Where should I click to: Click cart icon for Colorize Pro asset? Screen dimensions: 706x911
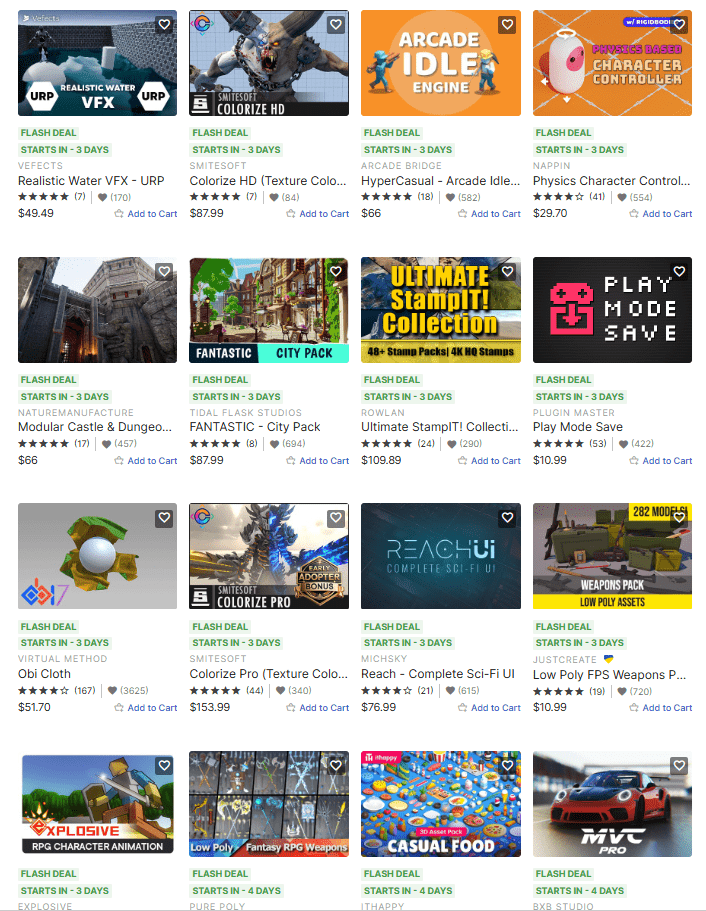pos(291,708)
